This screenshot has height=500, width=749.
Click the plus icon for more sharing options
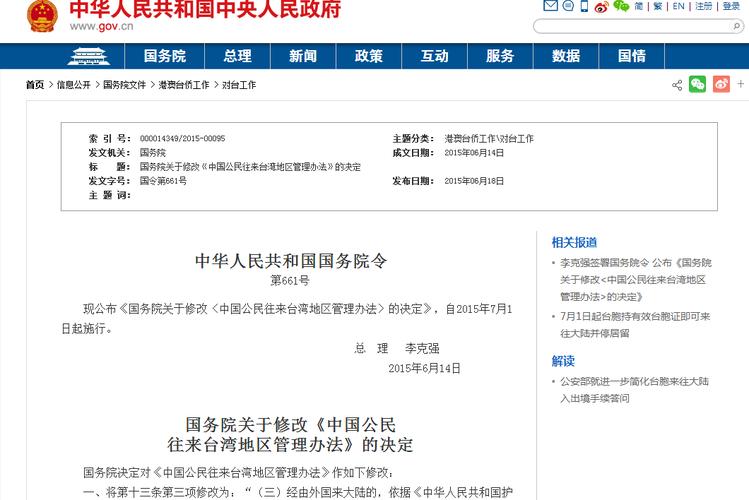(x=740, y=84)
